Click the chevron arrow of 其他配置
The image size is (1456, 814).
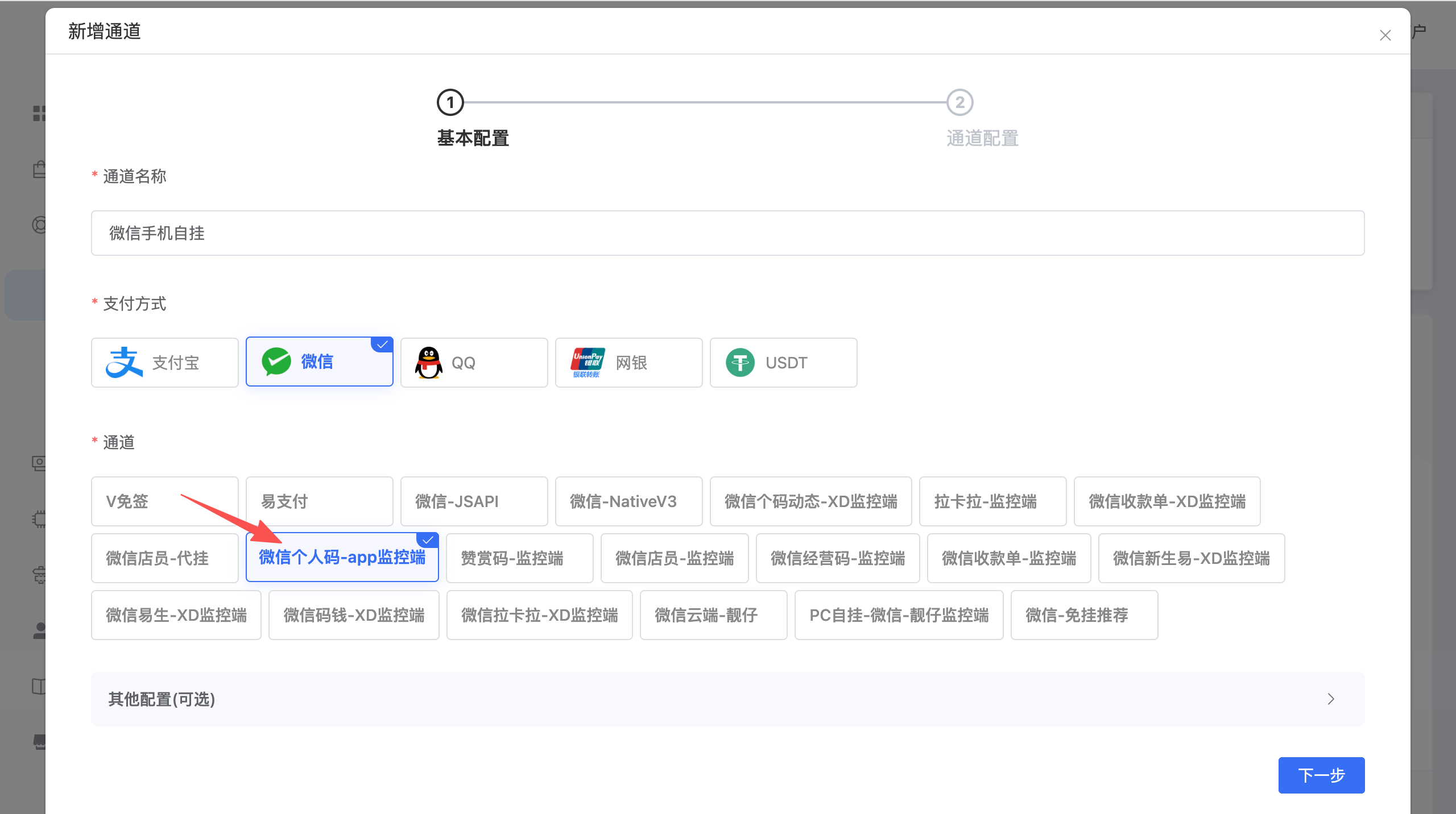click(x=1331, y=699)
